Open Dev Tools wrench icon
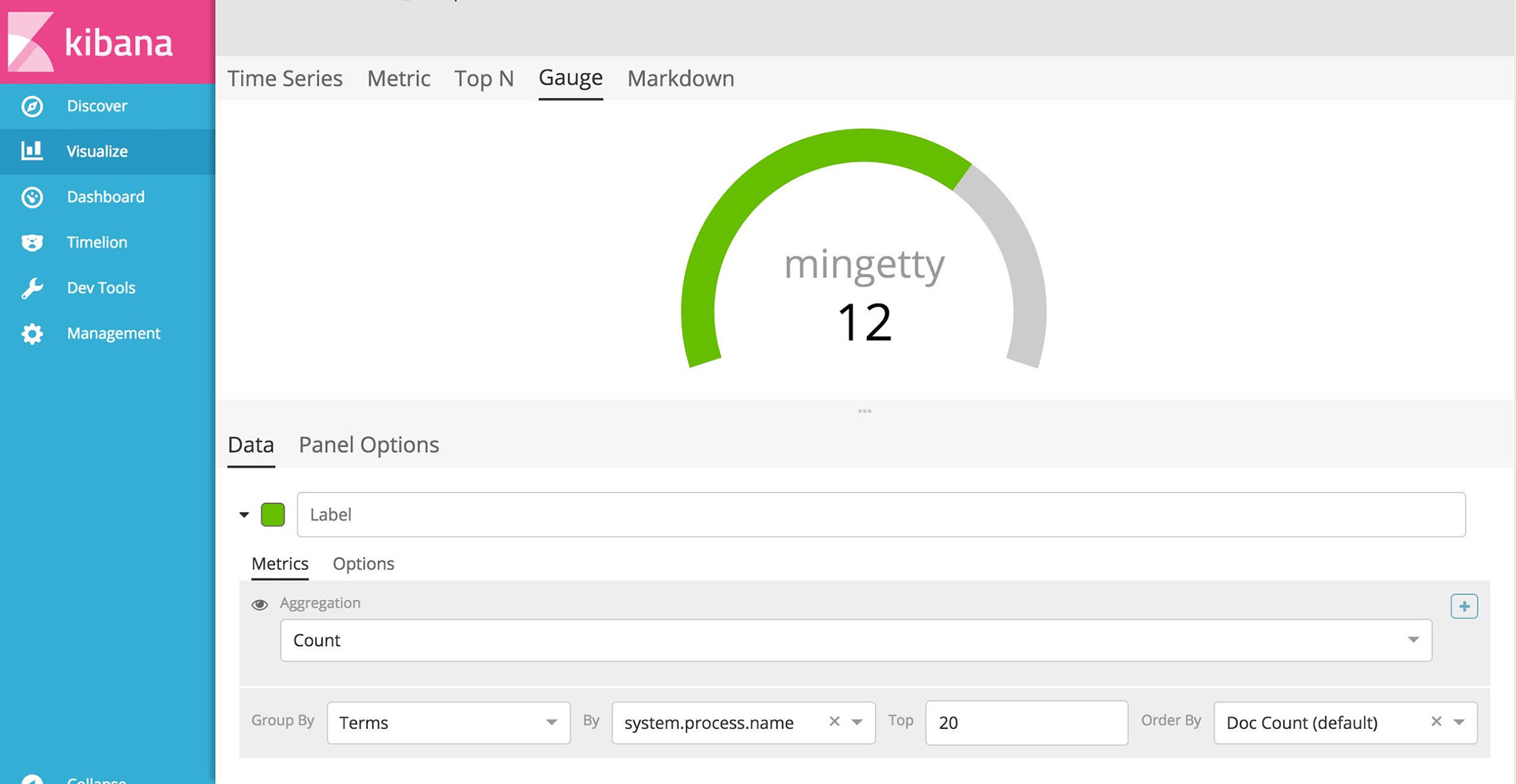Screen dimensions: 1516x784 (32, 288)
